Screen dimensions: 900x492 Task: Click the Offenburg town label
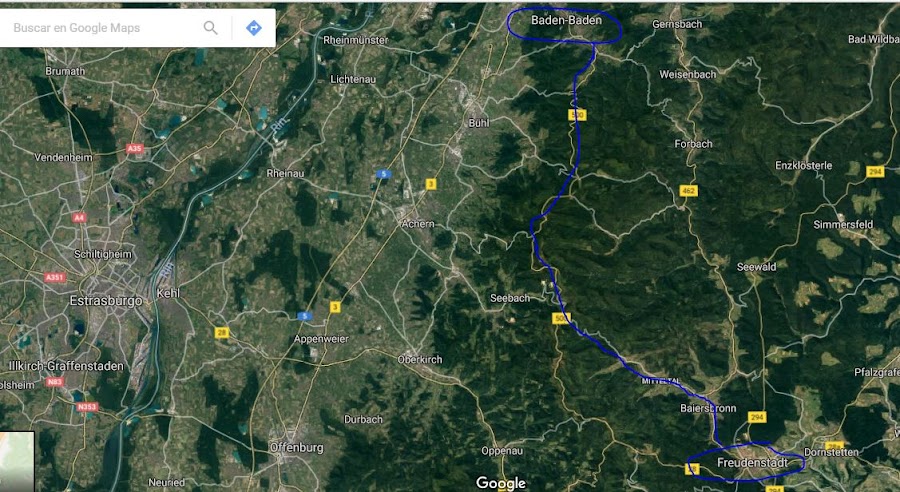[x=297, y=447]
